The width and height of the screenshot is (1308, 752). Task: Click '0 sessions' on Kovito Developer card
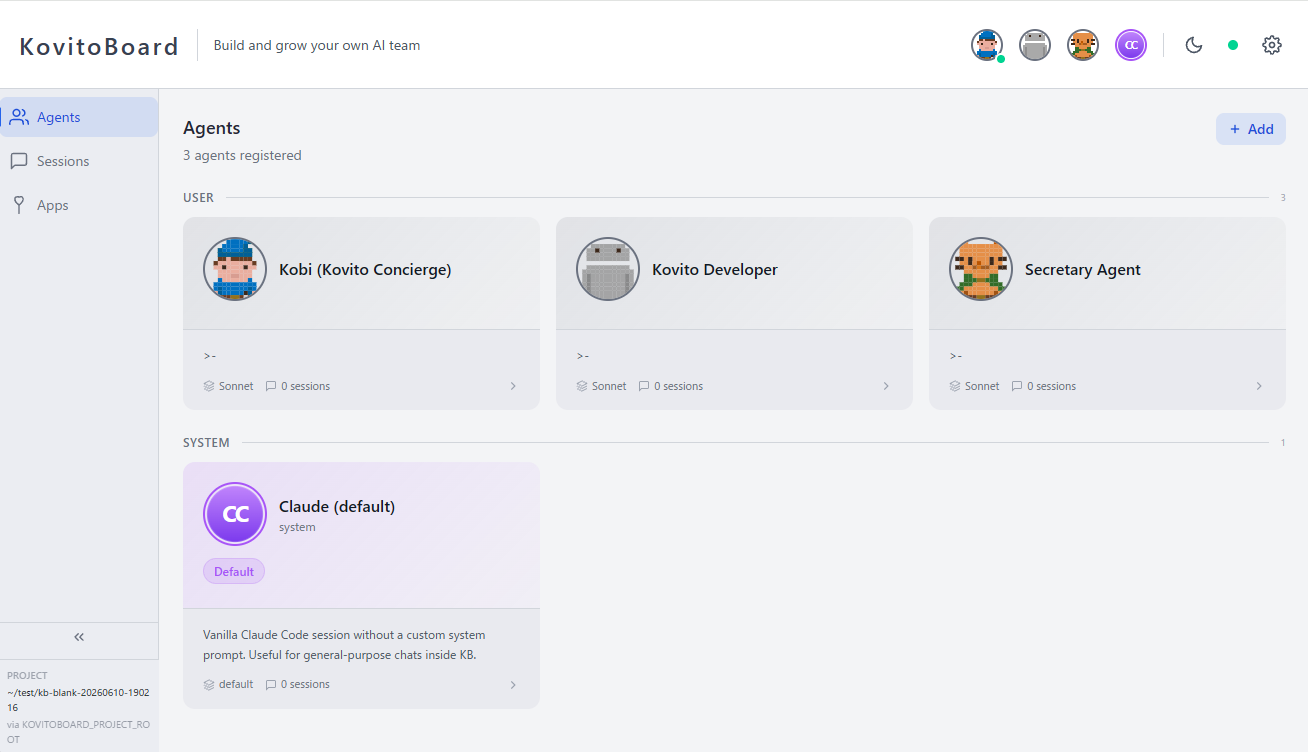pyautogui.click(x=678, y=386)
